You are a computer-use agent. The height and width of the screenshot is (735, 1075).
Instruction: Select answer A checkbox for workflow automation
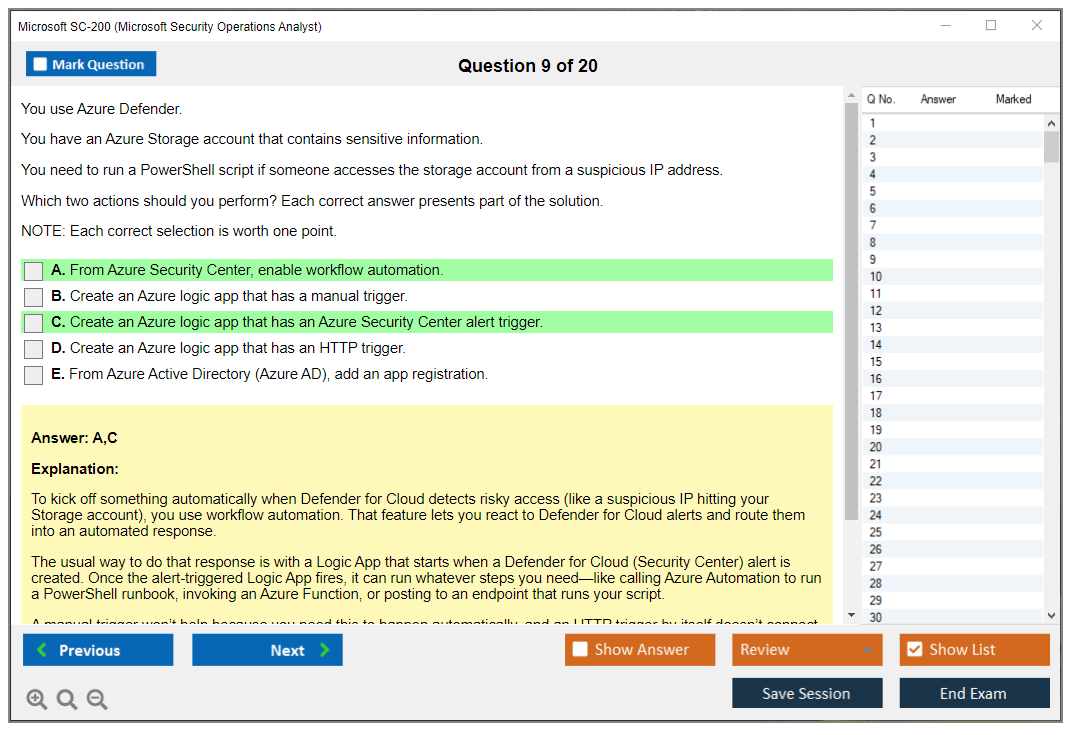point(34,271)
